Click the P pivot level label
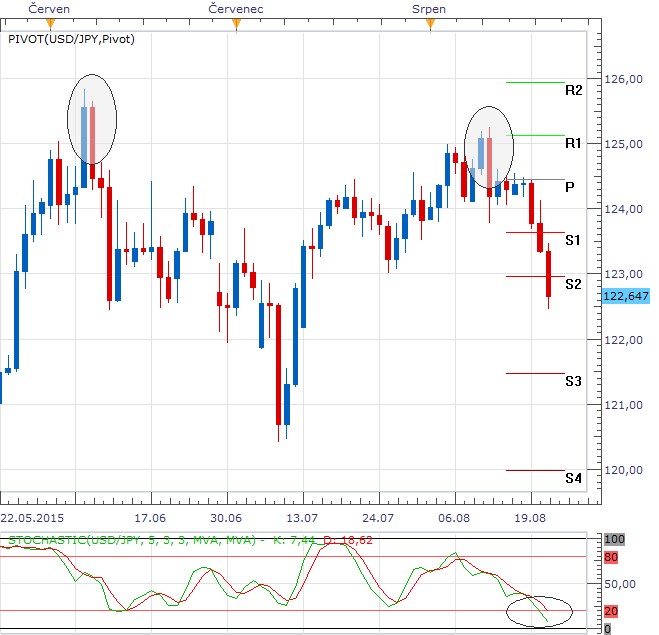Image resolution: width=659 pixels, height=635 pixels. [x=569, y=187]
